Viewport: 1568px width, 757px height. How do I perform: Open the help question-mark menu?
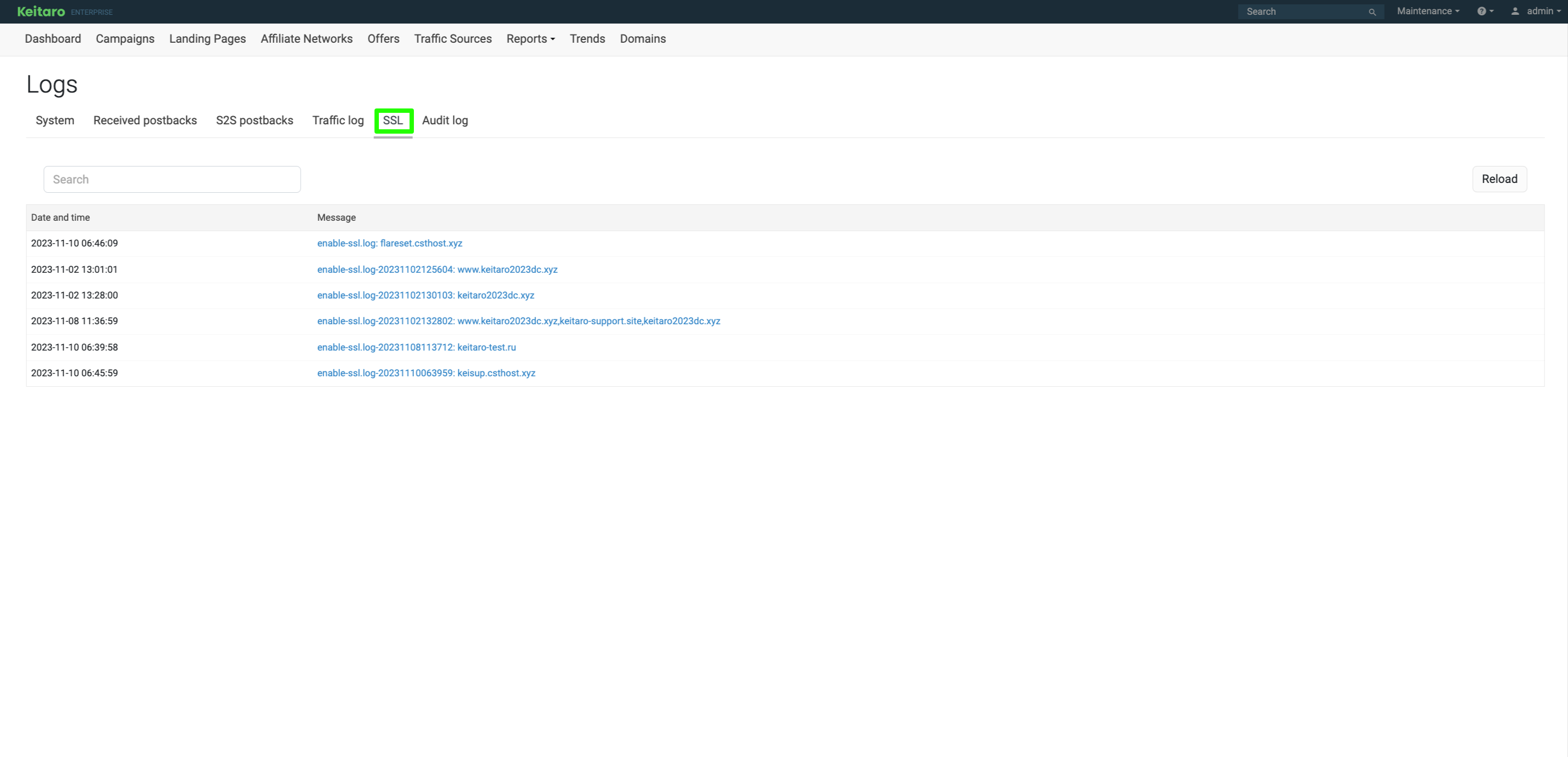pyautogui.click(x=1485, y=12)
